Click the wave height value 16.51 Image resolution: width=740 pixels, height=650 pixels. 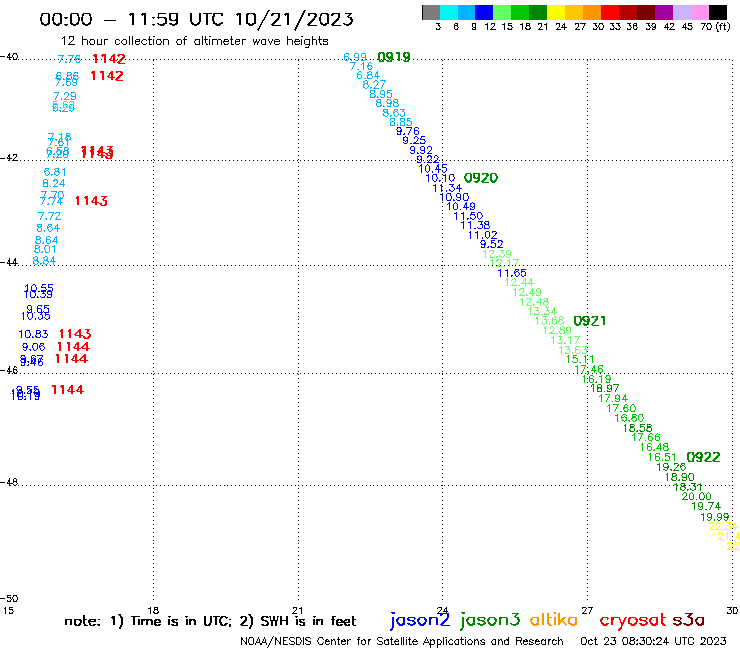(x=662, y=457)
